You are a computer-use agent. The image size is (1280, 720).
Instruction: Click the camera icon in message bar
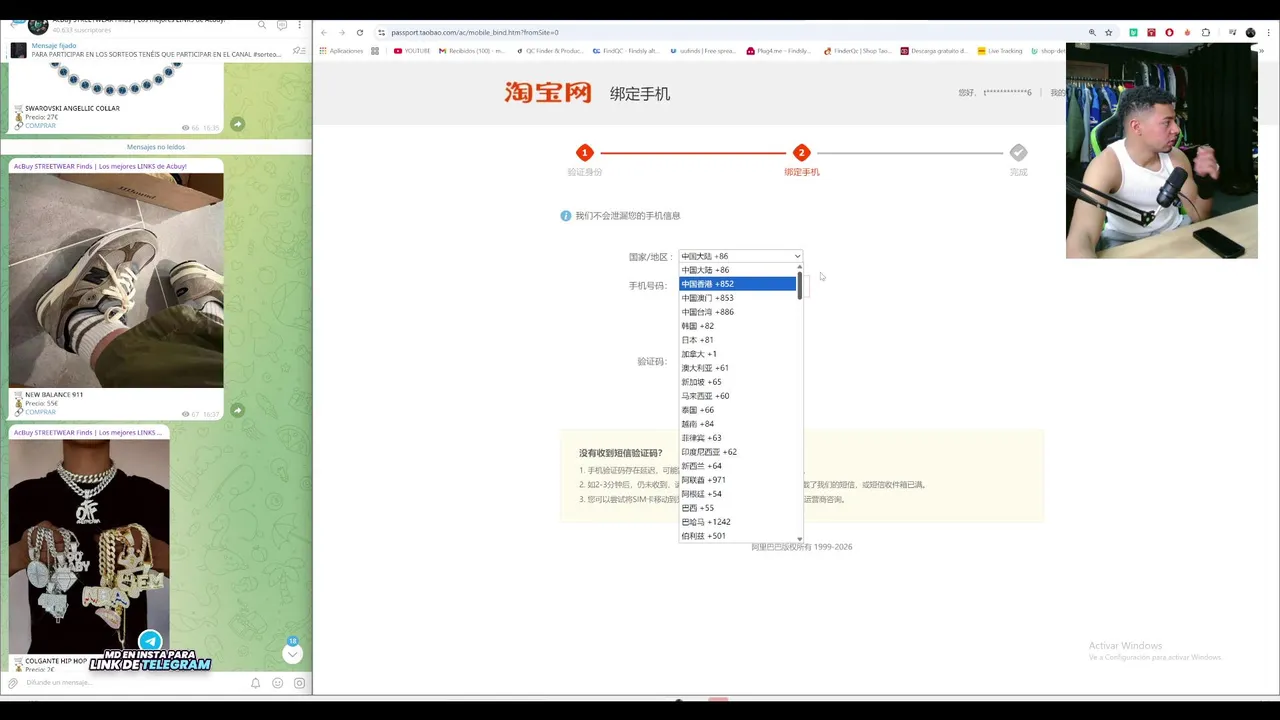click(299, 683)
